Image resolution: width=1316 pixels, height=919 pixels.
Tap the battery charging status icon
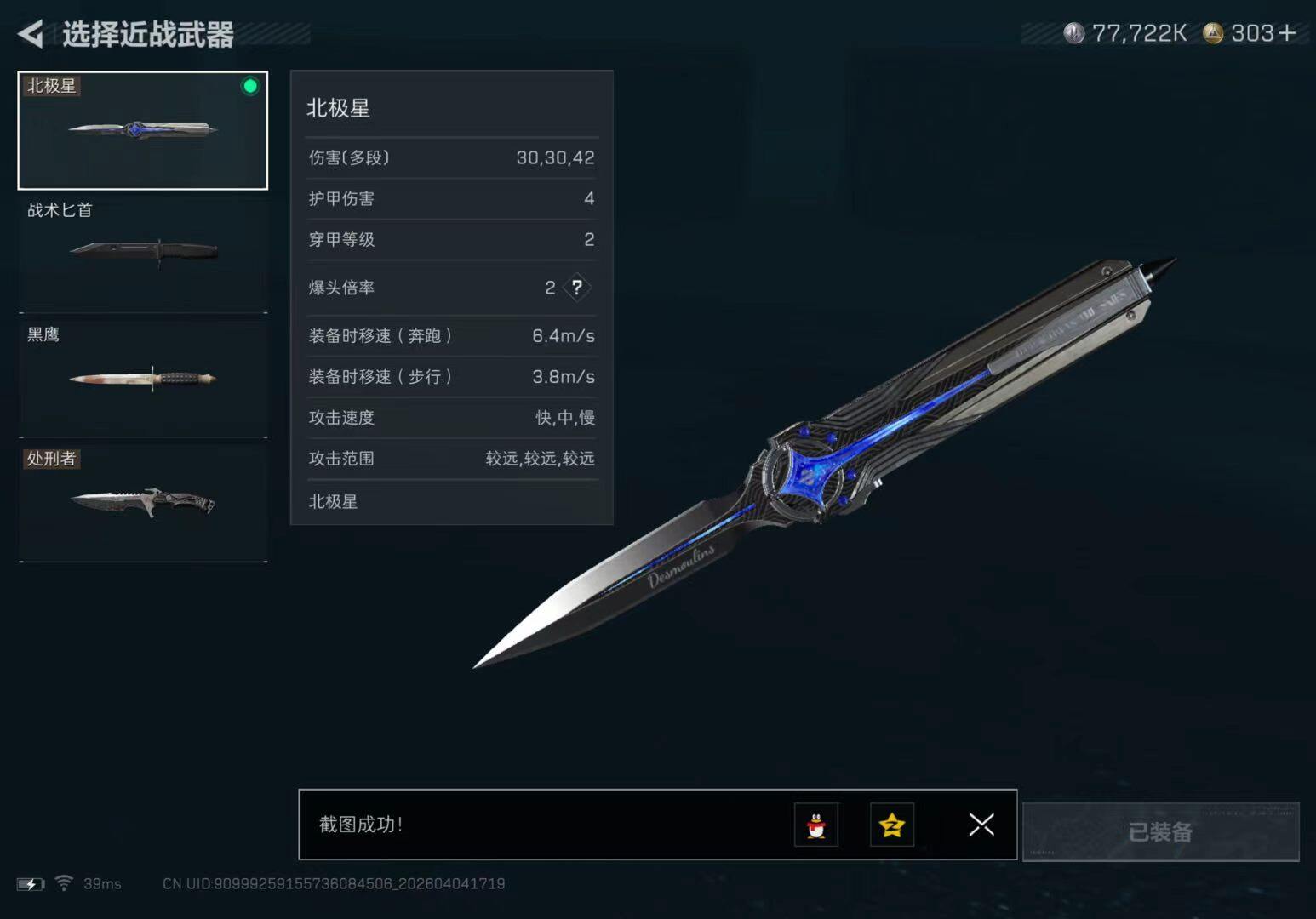tap(31, 884)
